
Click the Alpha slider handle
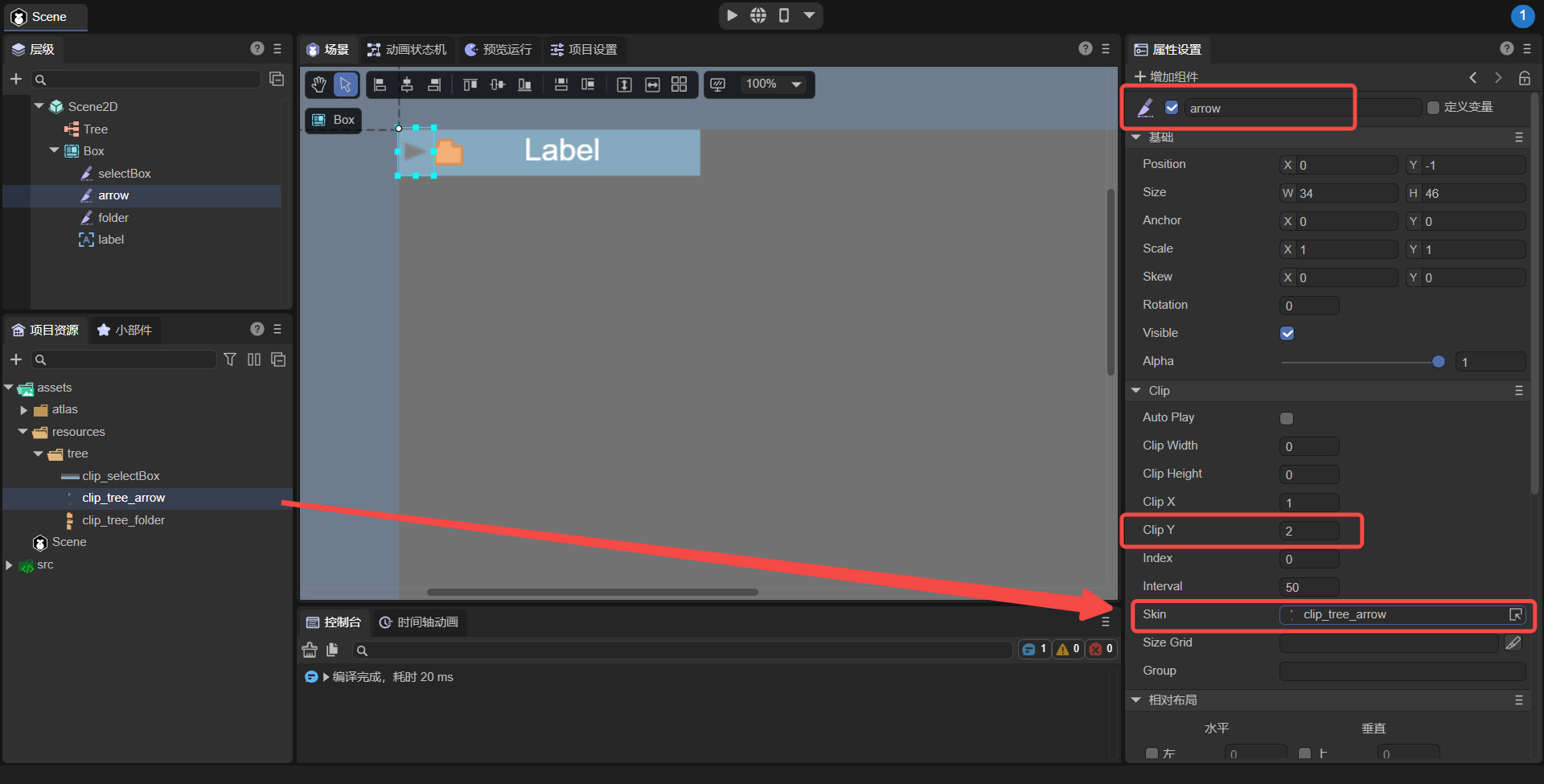coord(1439,362)
